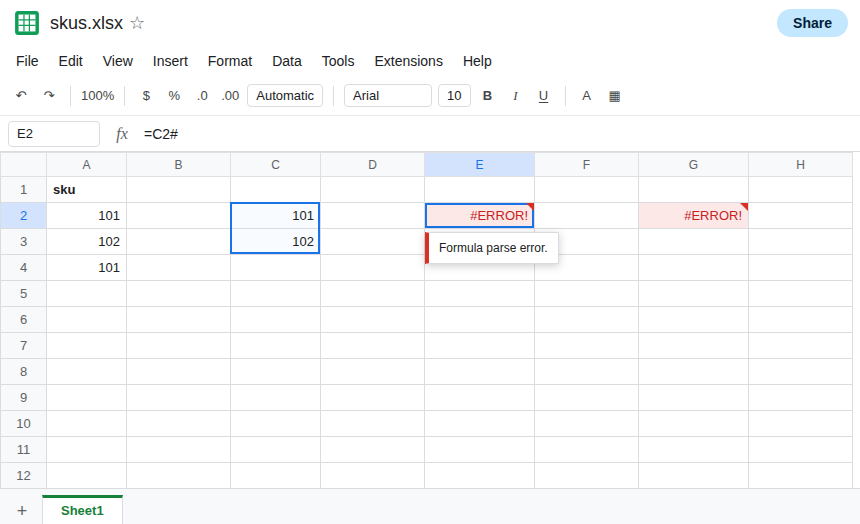The height and width of the screenshot is (524, 860).
Task: Click the Share button
Action: coord(812,23)
